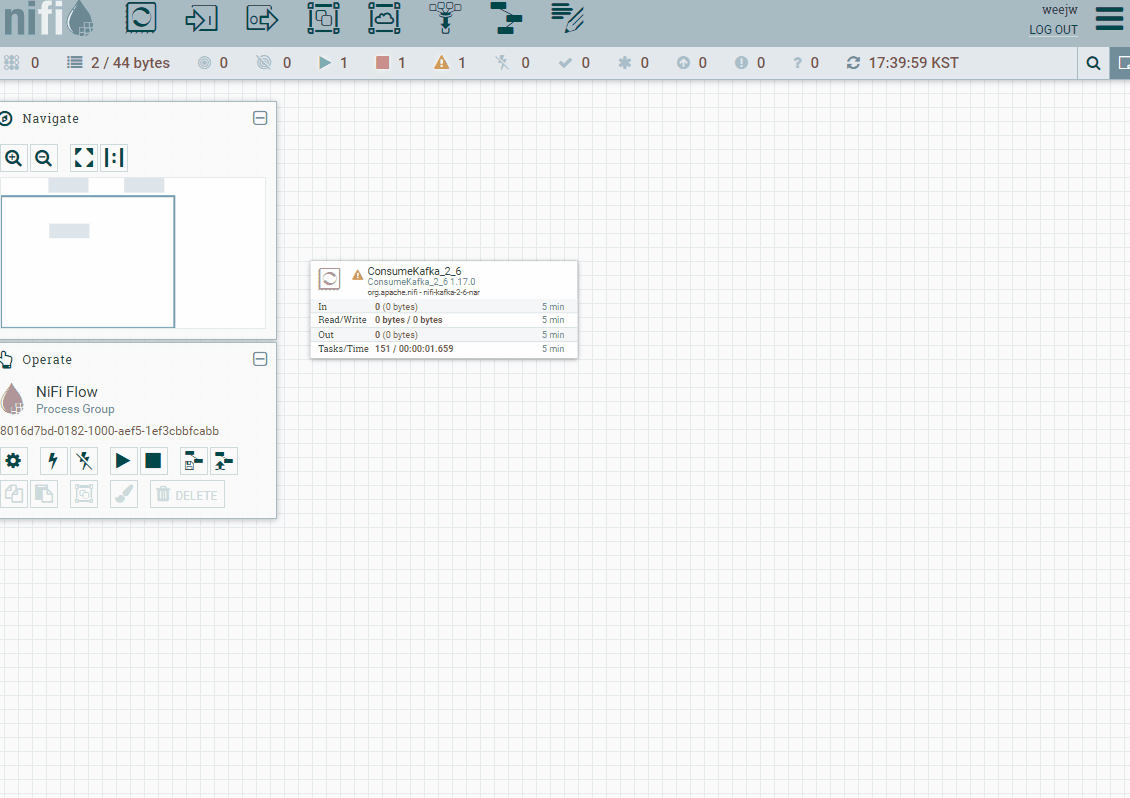1130x798 pixels.
Task: Click the up-to-date checkmark indicator
Action: point(574,63)
